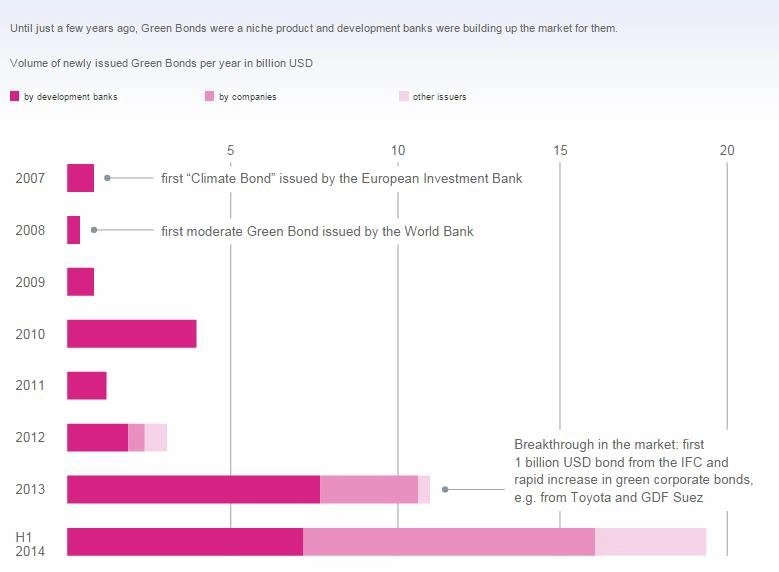Click the dark pink development banks legend swatch
The width and height of the screenshot is (779, 572).
[x=14, y=96]
